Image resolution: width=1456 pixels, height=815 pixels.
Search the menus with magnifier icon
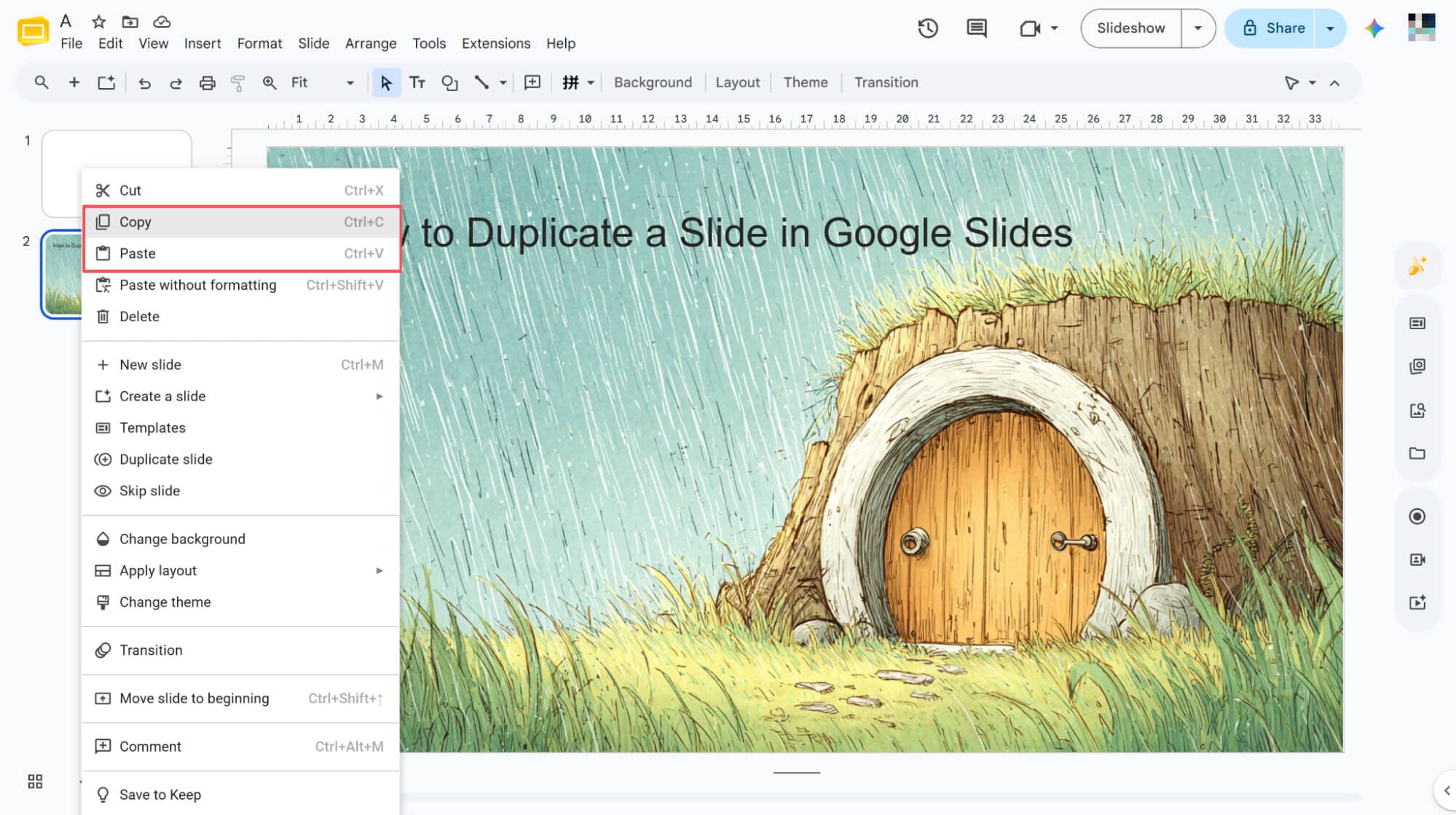[42, 82]
